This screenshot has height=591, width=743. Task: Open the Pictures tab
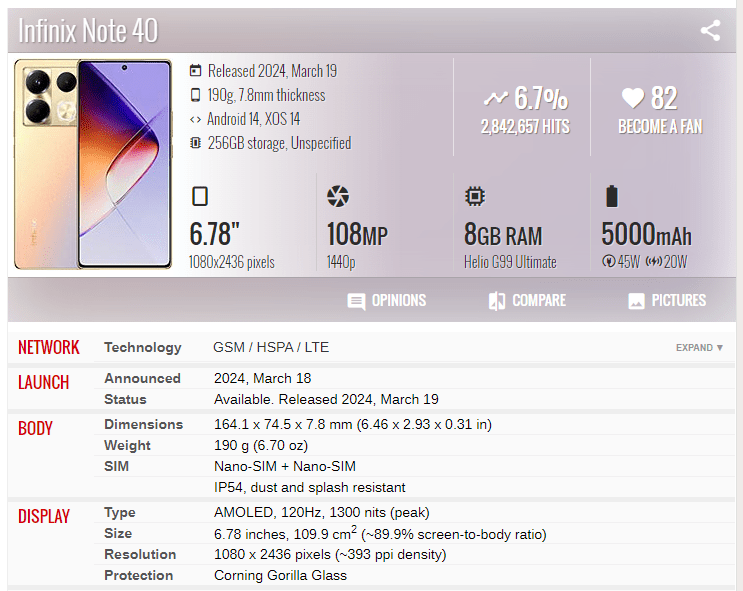point(666,300)
